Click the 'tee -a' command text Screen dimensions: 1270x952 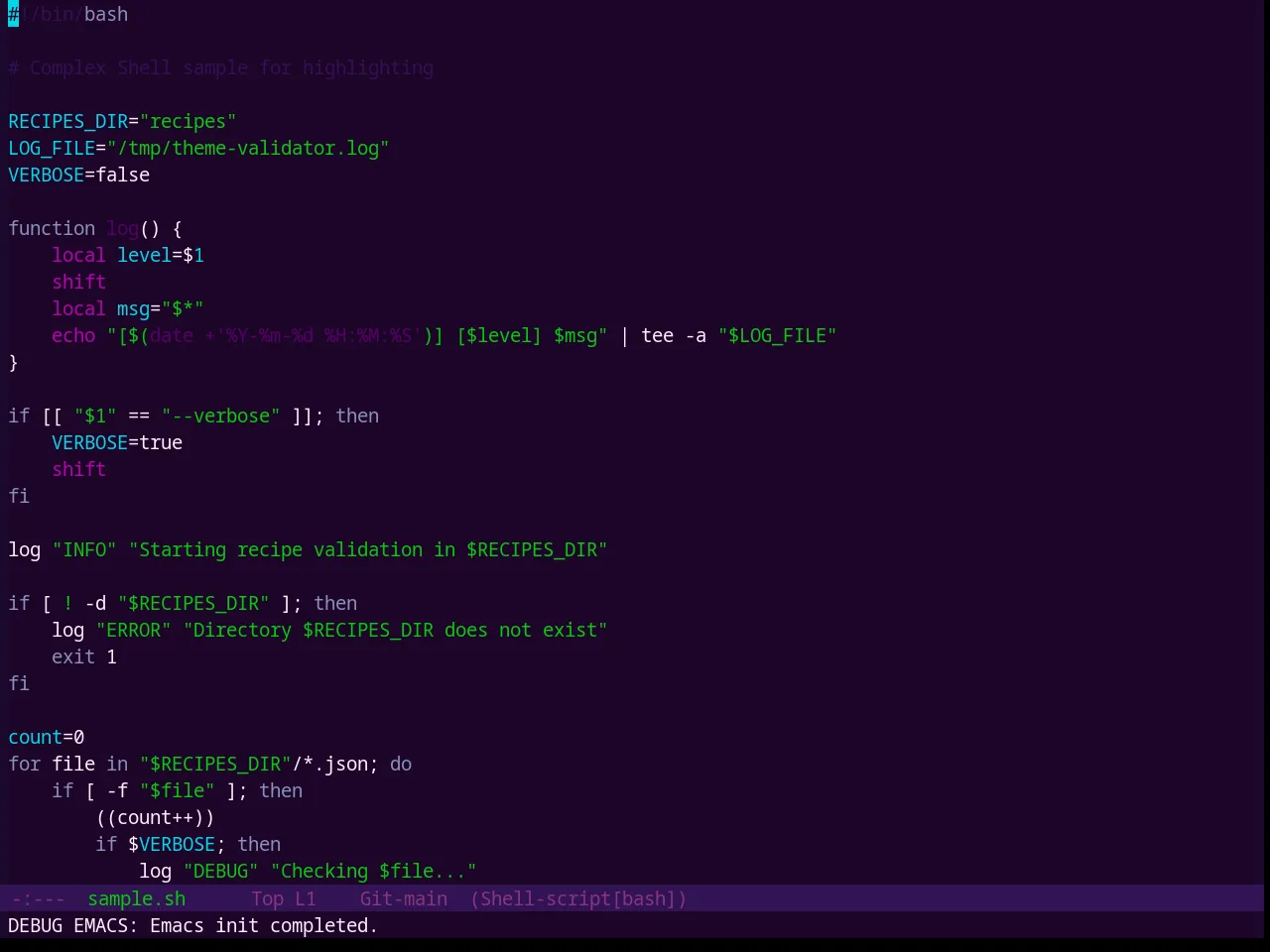coord(674,335)
